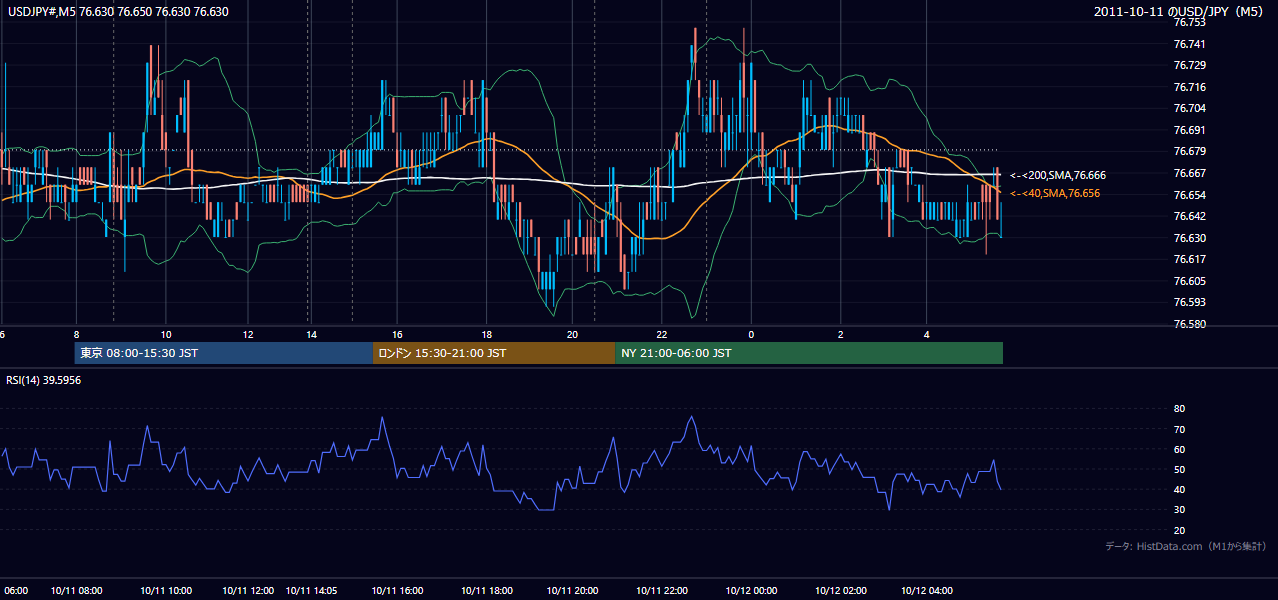Click the '<-<200,SMA,76.666' indicator label
This screenshot has height=600, width=1278.
[x=1057, y=175]
